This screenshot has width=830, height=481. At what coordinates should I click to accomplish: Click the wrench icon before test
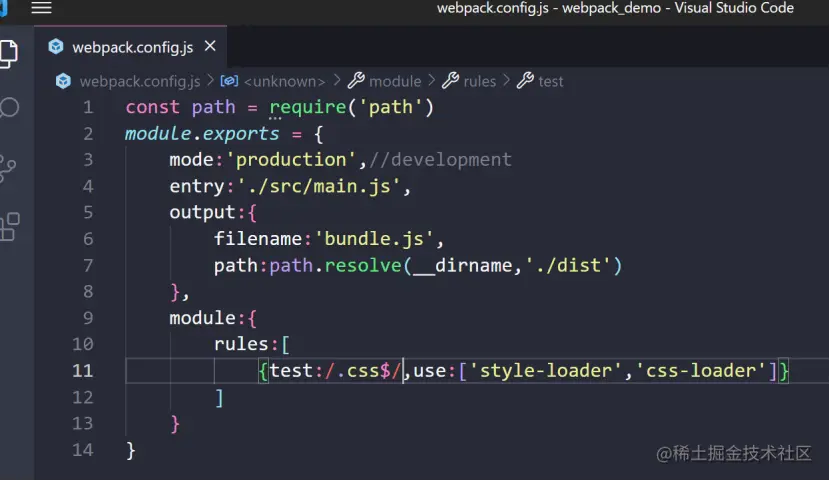coord(525,80)
